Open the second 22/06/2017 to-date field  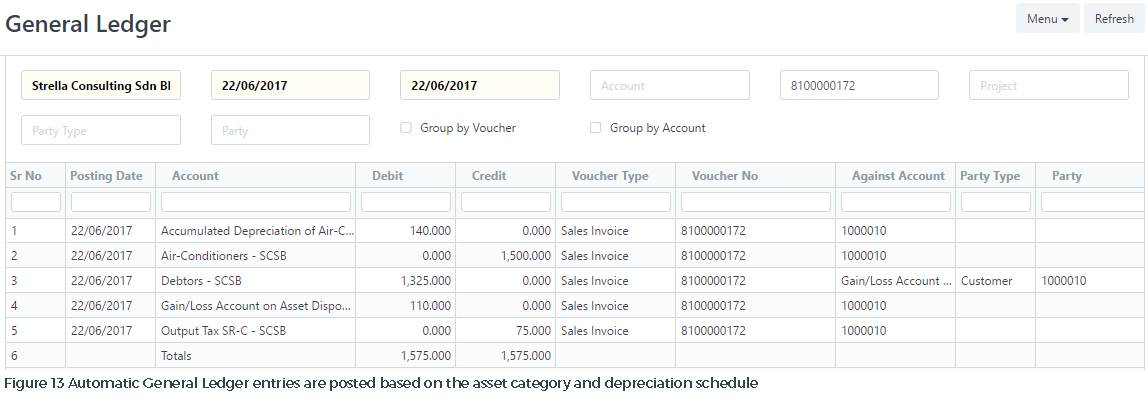tap(480, 86)
